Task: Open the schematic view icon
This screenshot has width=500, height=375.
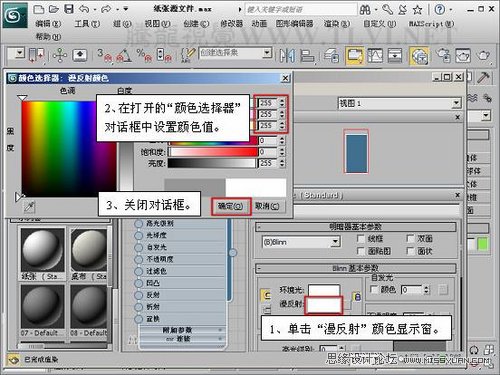Action: 395,56
